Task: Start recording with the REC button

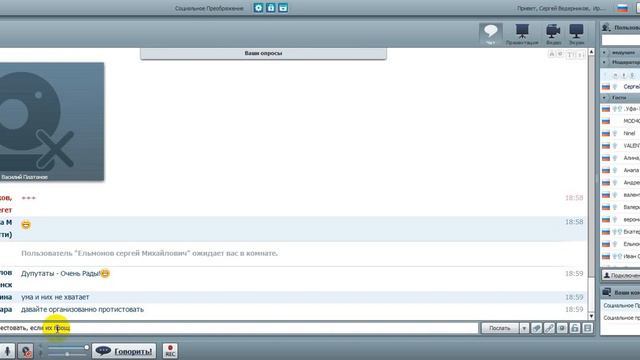Action: click(x=170, y=351)
